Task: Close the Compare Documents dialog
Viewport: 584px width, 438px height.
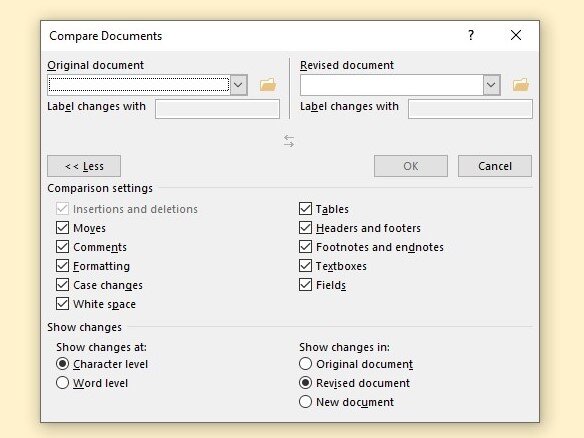Action: (x=516, y=35)
